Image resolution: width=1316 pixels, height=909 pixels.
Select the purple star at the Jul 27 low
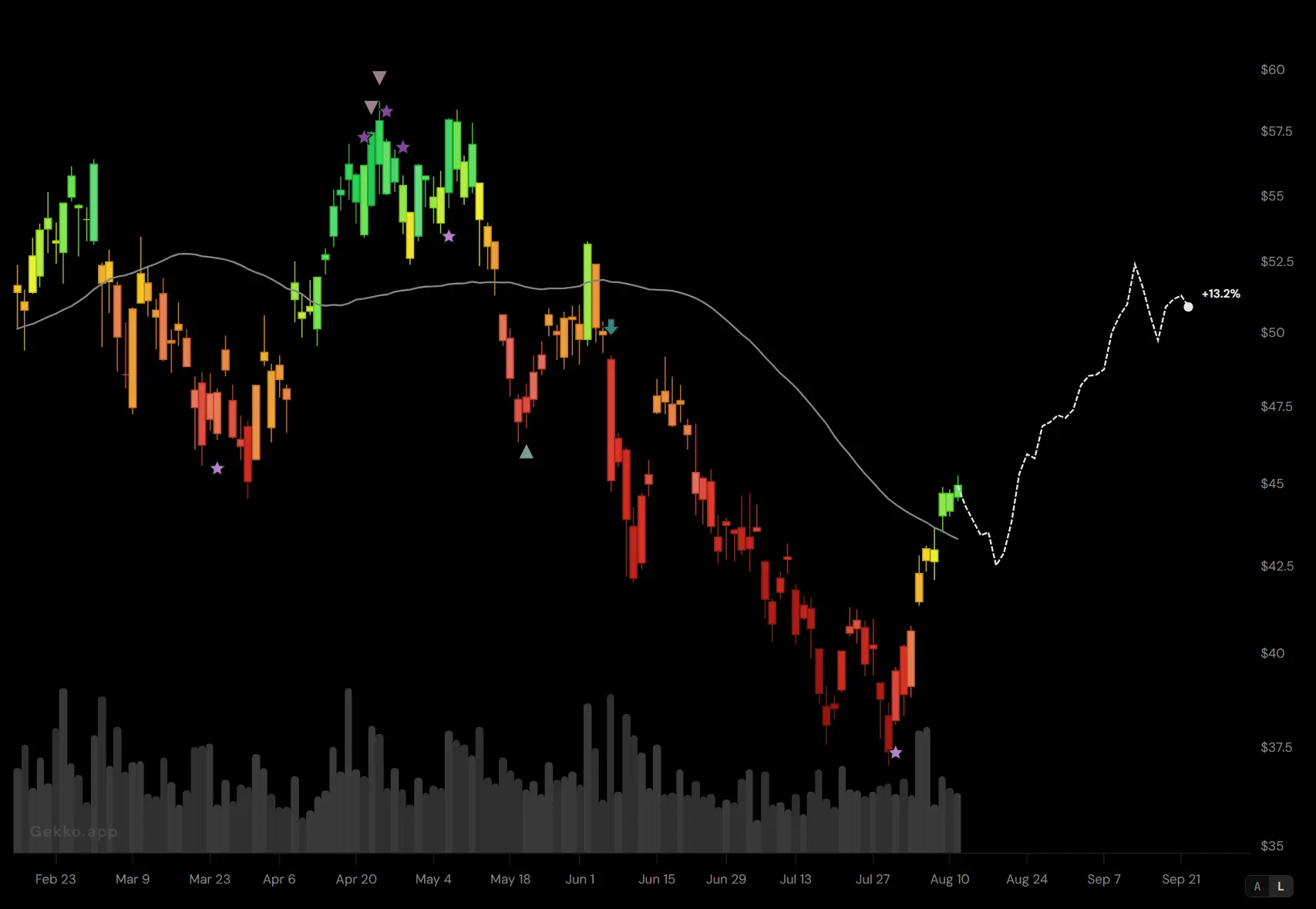[x=895, y=752]
